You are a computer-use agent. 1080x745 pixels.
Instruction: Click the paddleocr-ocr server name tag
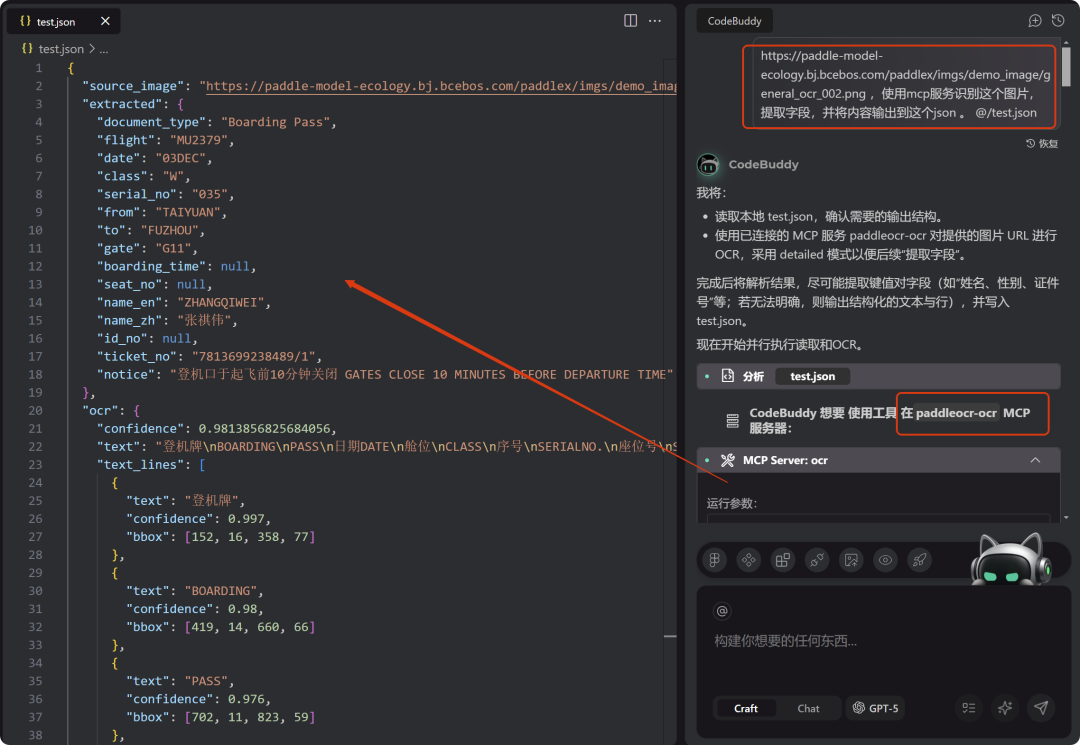pyautogui.click(x=956, y=413)
